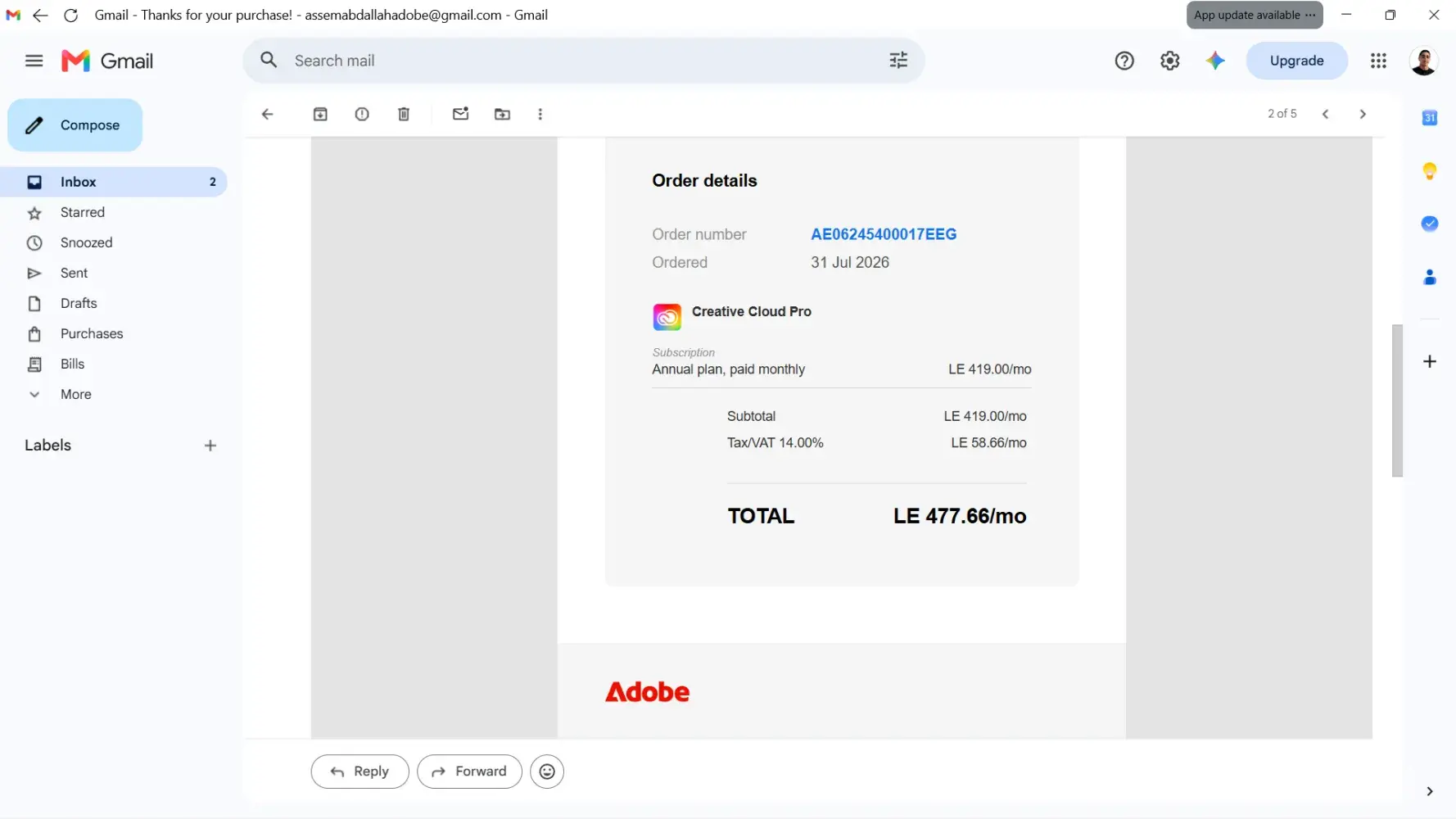The height and width of the screenshot is (819, 1456).
Task: Click the 2 of 5 message counter
Action: 1282,114
